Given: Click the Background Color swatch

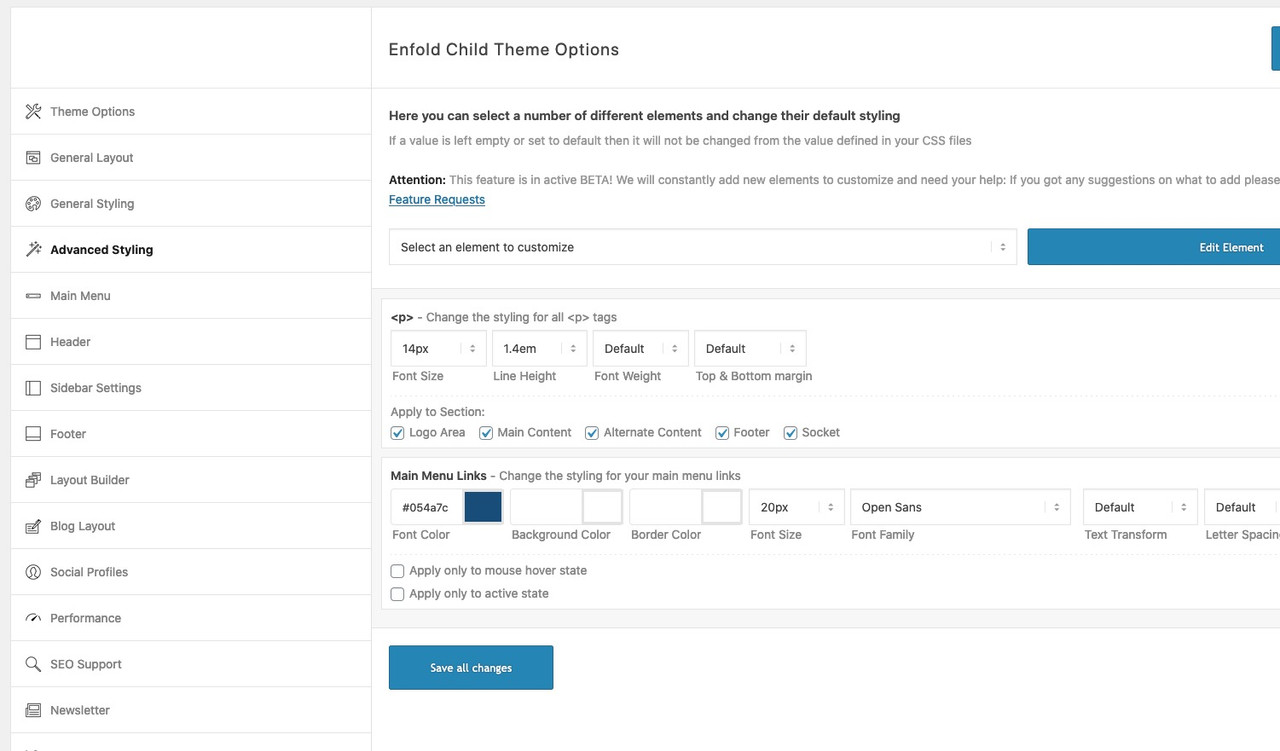Looking at the screenshot, I should pyautogui.click(x=603, y=507).
